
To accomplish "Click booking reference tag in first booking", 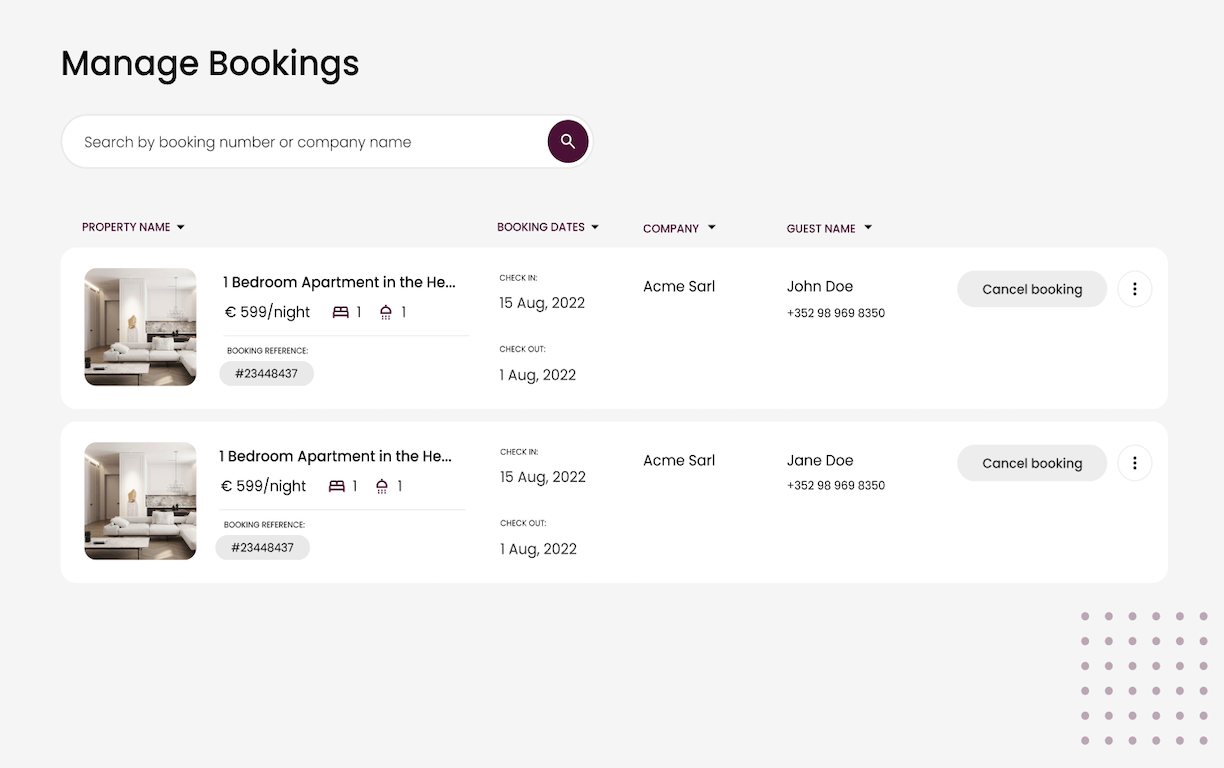I will coord(266,374).
